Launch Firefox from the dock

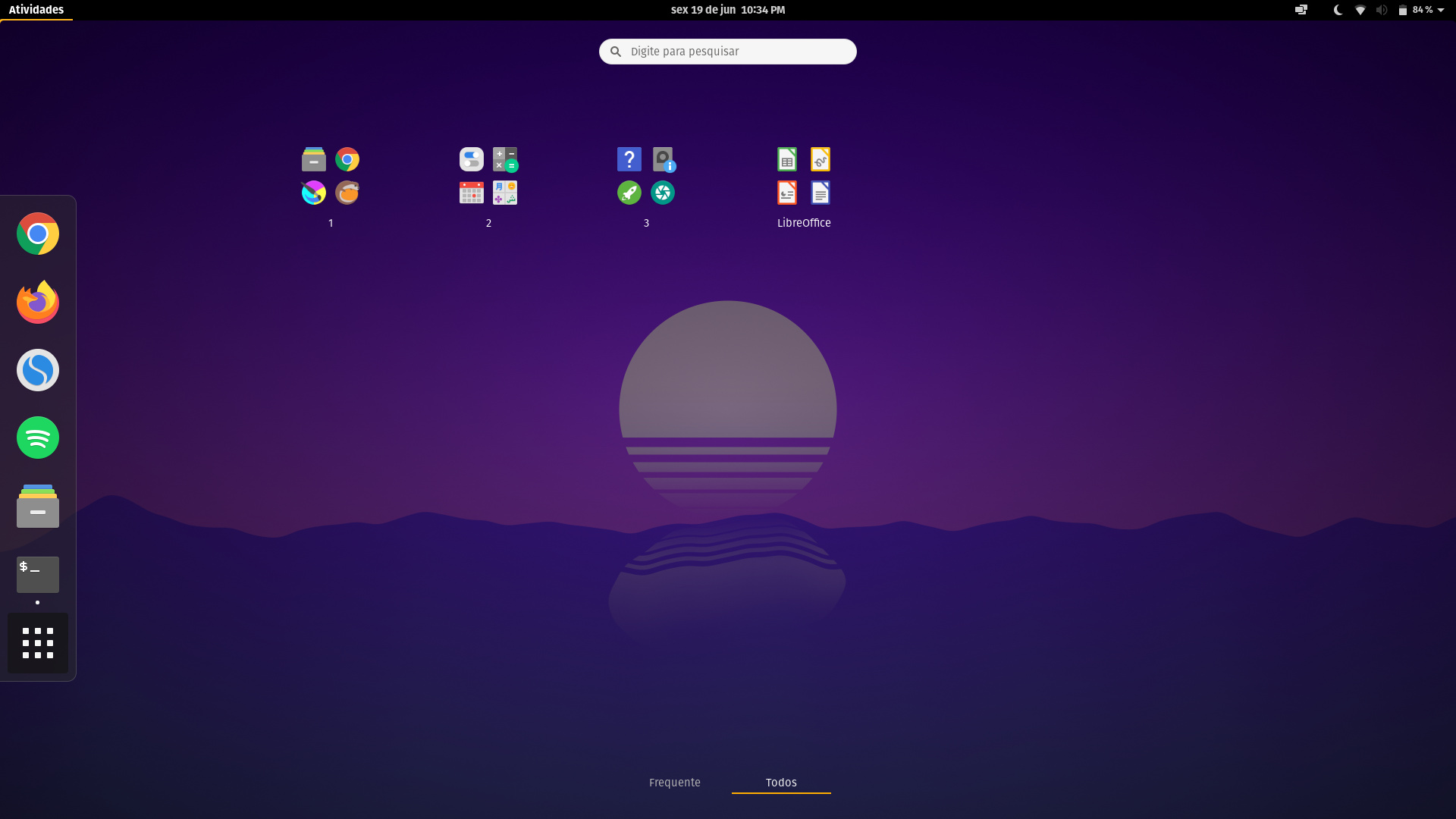pos(38,302)
